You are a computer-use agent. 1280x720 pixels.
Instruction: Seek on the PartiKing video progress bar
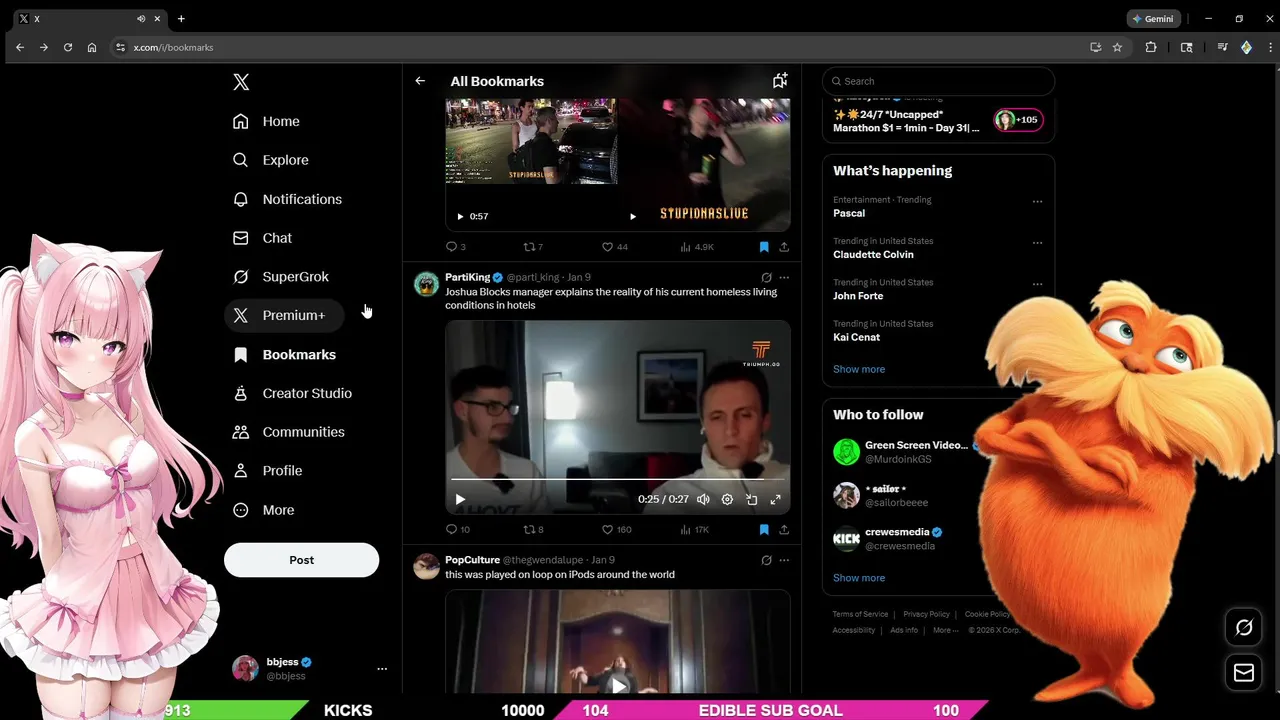(x=617, y=480)
